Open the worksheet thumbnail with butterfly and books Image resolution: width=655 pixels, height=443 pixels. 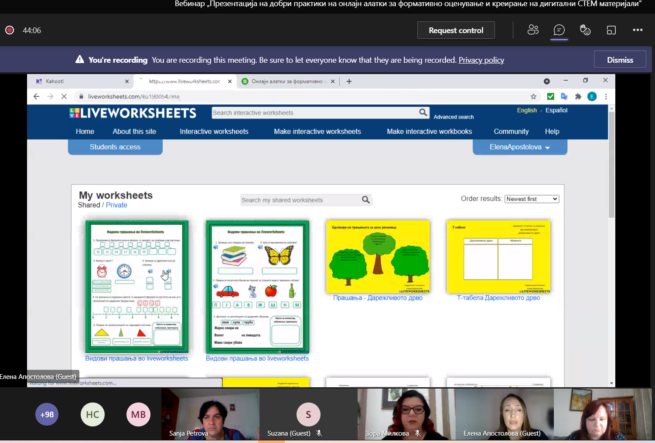click(x=257, y=287)
